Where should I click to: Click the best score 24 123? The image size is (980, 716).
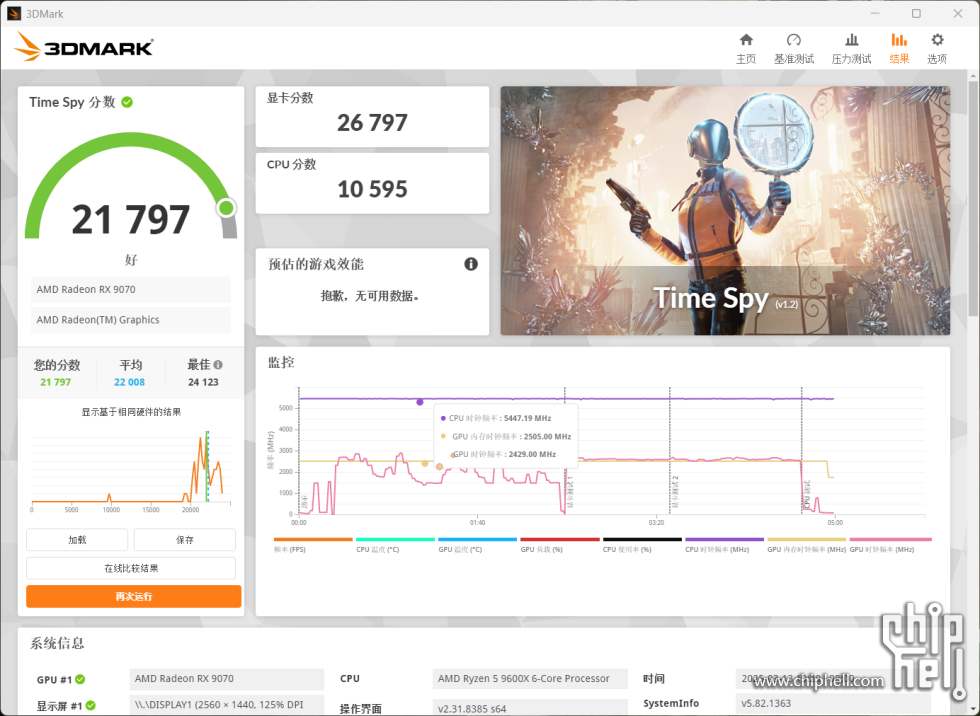[x=203, y=382]
